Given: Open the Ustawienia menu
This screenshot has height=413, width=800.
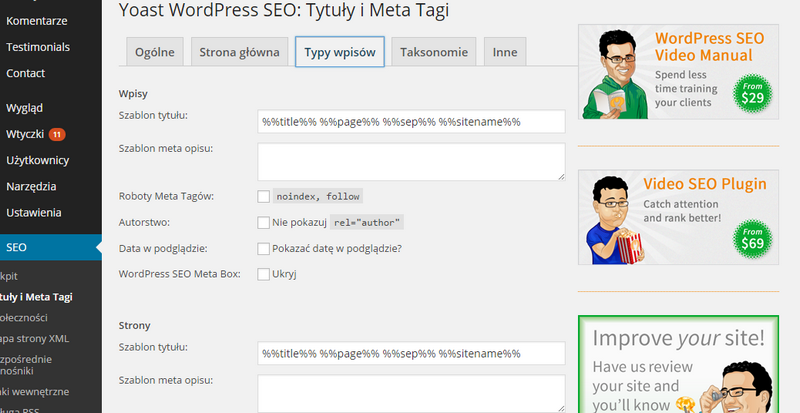Looking at the screenshot, I should 34,212.
